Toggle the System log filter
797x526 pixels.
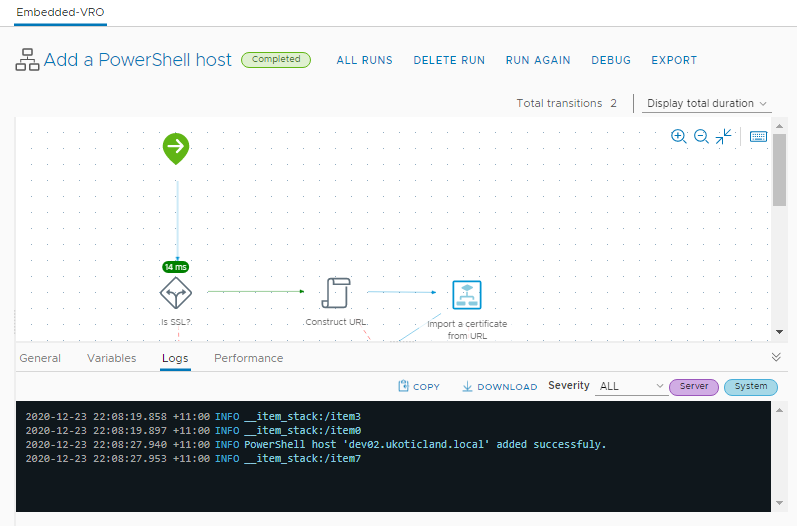[751, 387]
